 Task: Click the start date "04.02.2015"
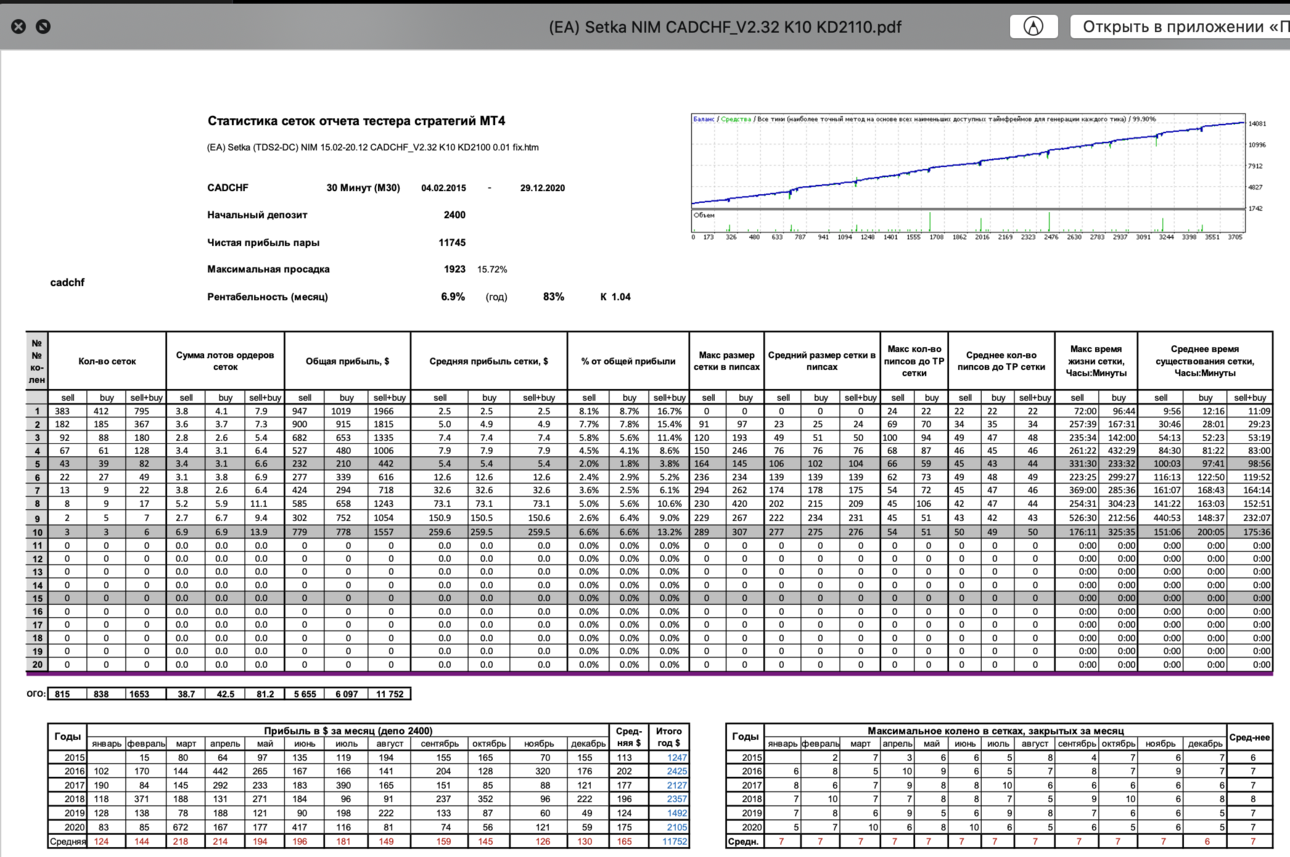click(443, 187)
